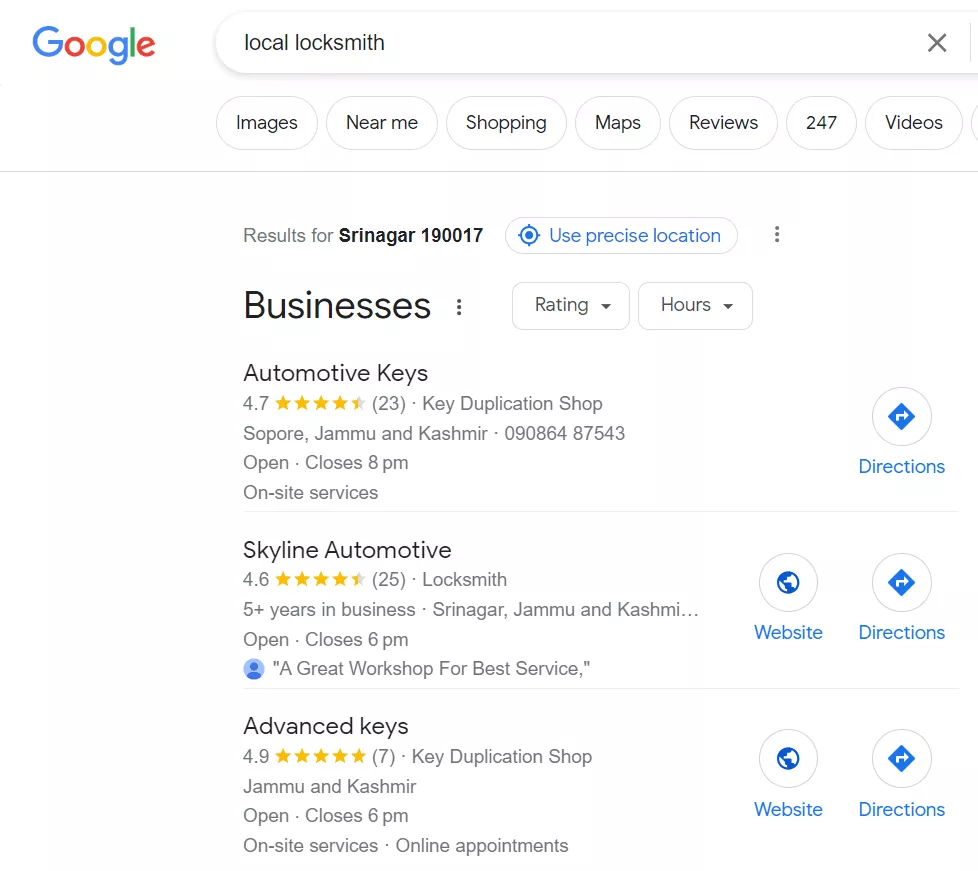Click "5+ years in business" text
The height and width of the screenshot is (871, 978).
329,610
